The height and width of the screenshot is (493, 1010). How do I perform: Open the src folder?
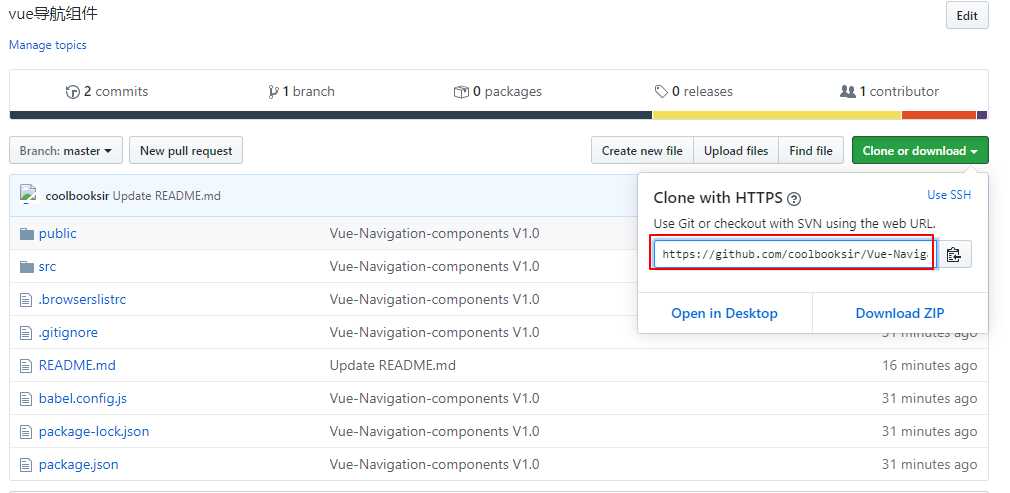coord(47,267)
